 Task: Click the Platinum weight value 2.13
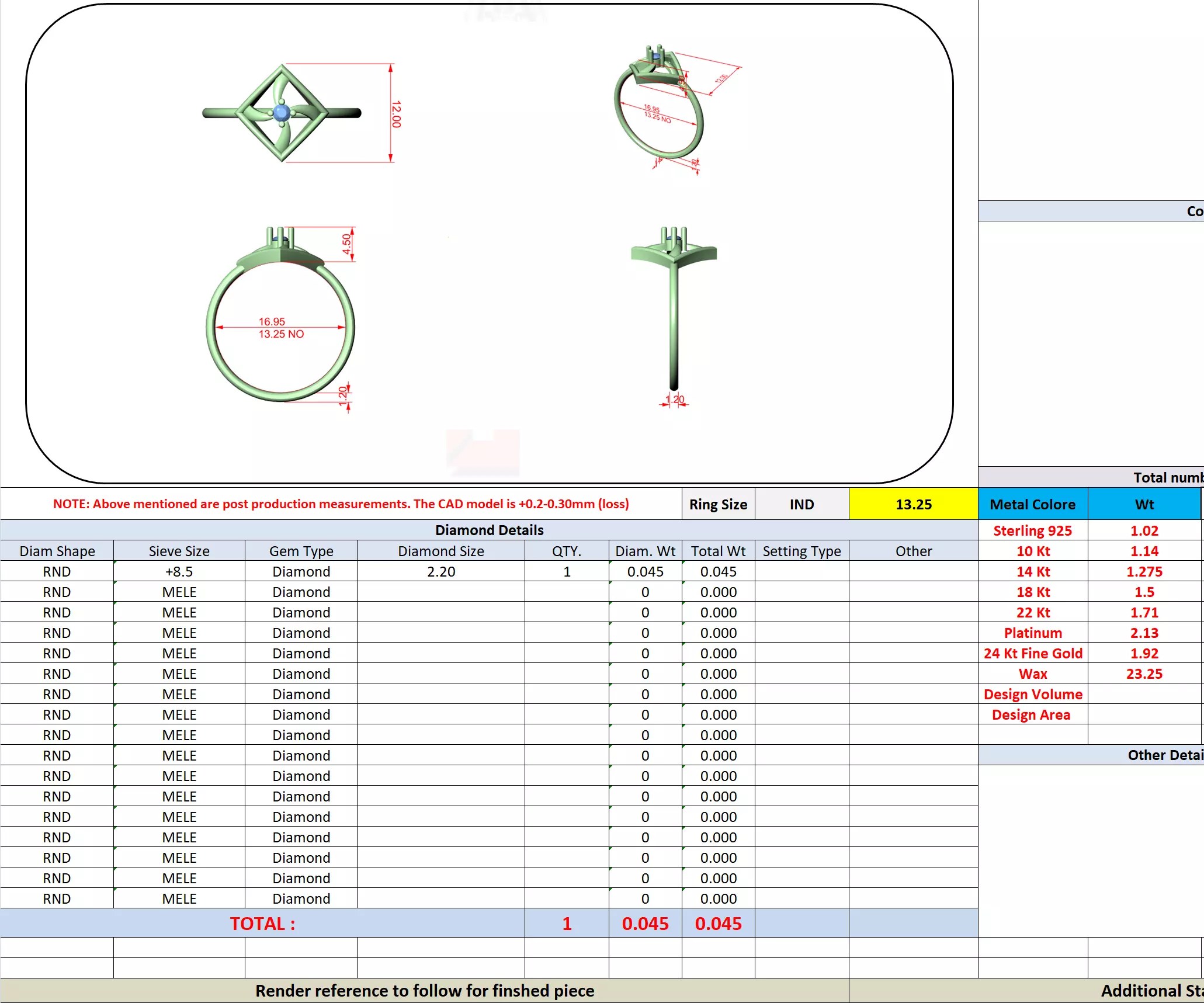pyautogui.click(x=1144, y=633)
